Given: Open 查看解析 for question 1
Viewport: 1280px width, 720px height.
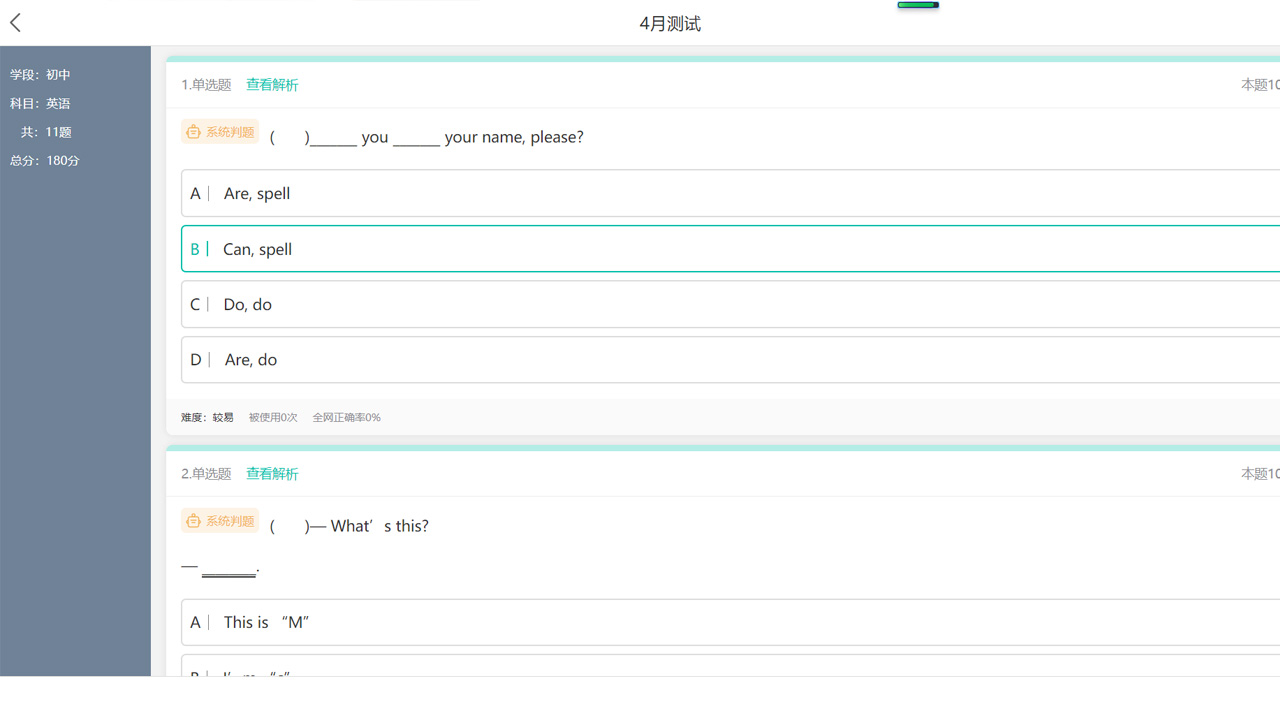Looking at the screenshot, I should 272,85.
